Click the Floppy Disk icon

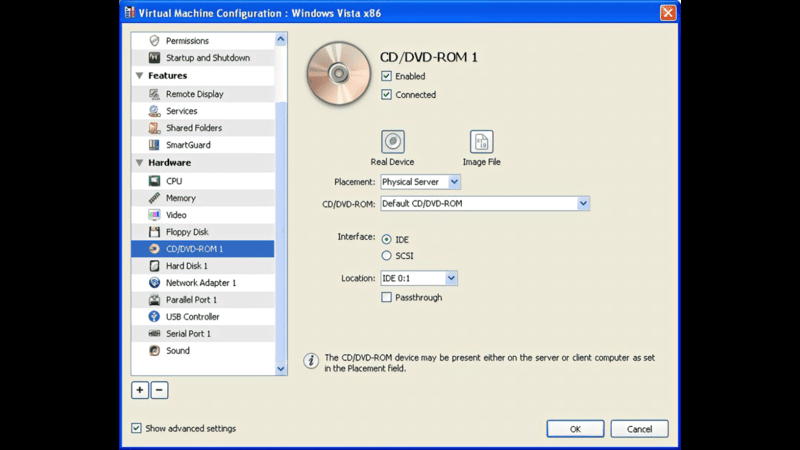pyautogui.click(x=154, y=232)
